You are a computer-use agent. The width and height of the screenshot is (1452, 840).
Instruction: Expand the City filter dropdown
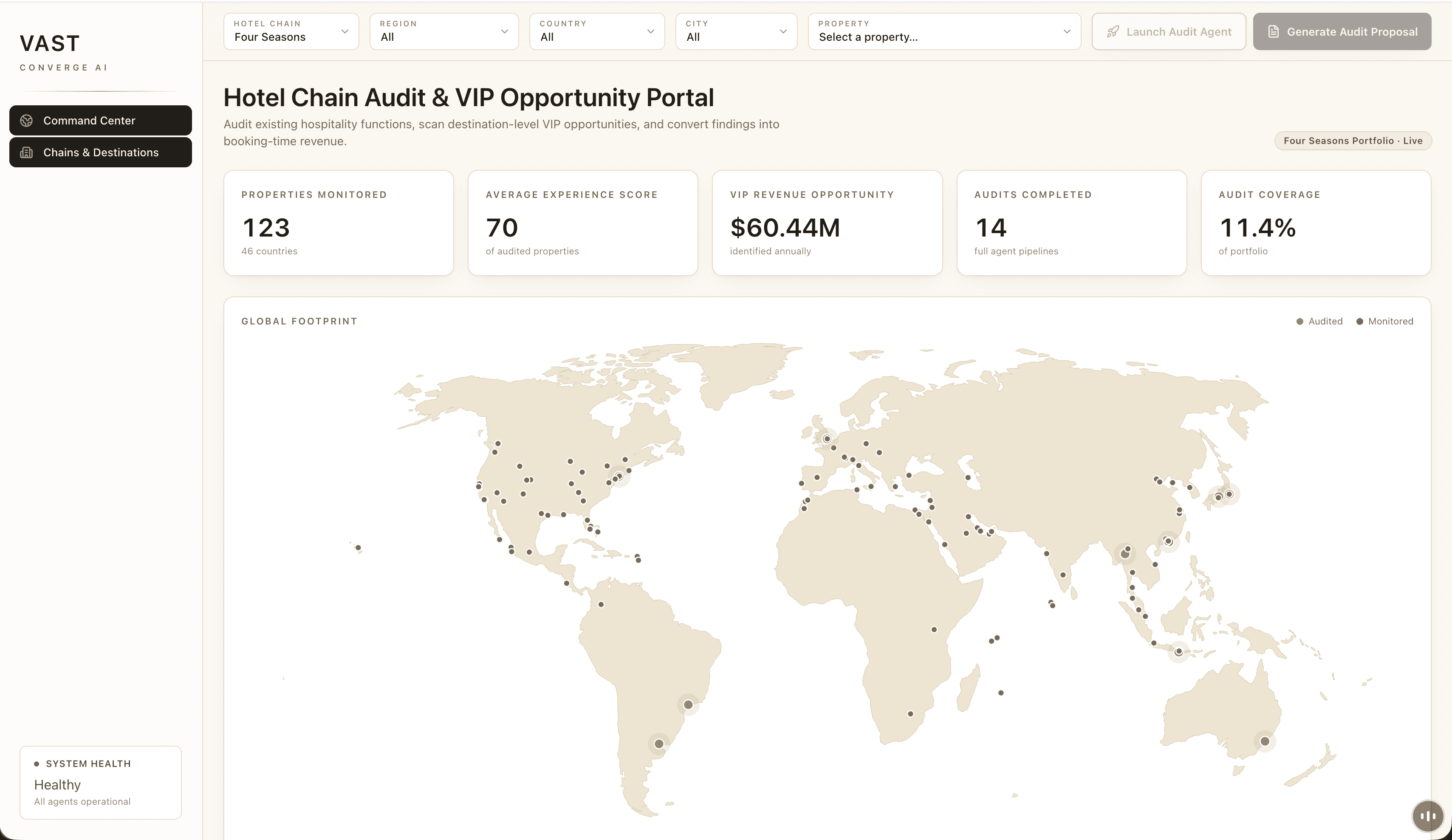coord(736,31)
